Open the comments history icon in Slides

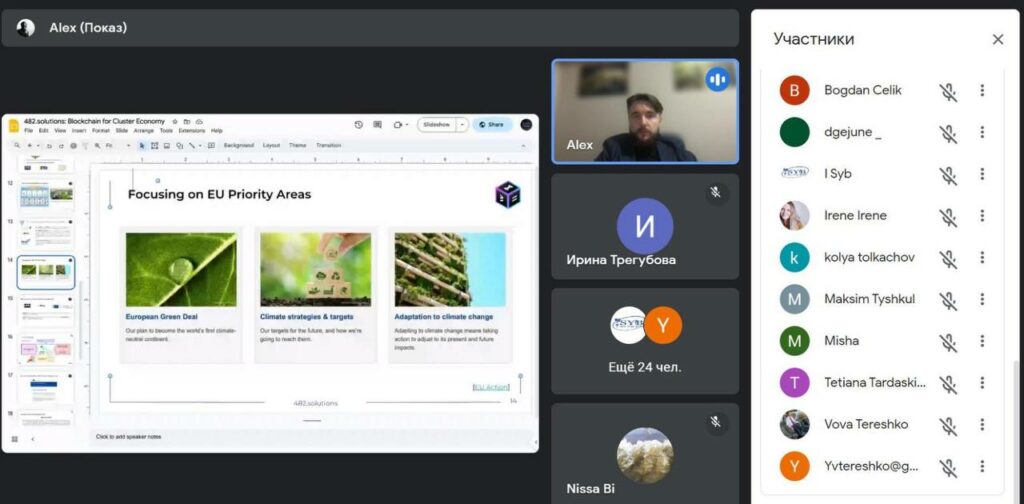[377, 125]
